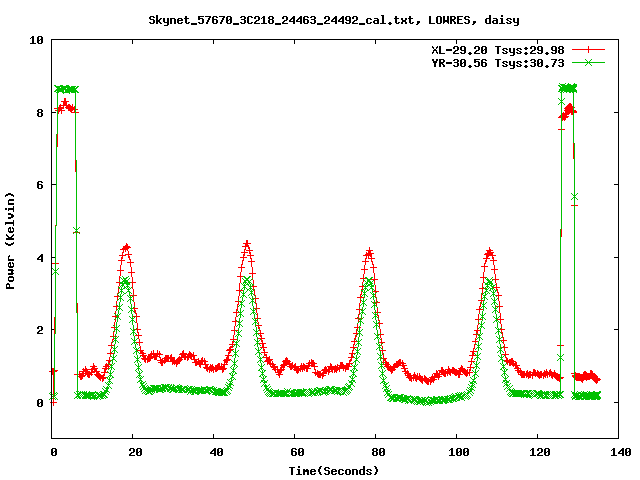Click the plot title Skynet_57670_3C218_24463_24492_cal.txt
The image size is (640, 480).
334,20
